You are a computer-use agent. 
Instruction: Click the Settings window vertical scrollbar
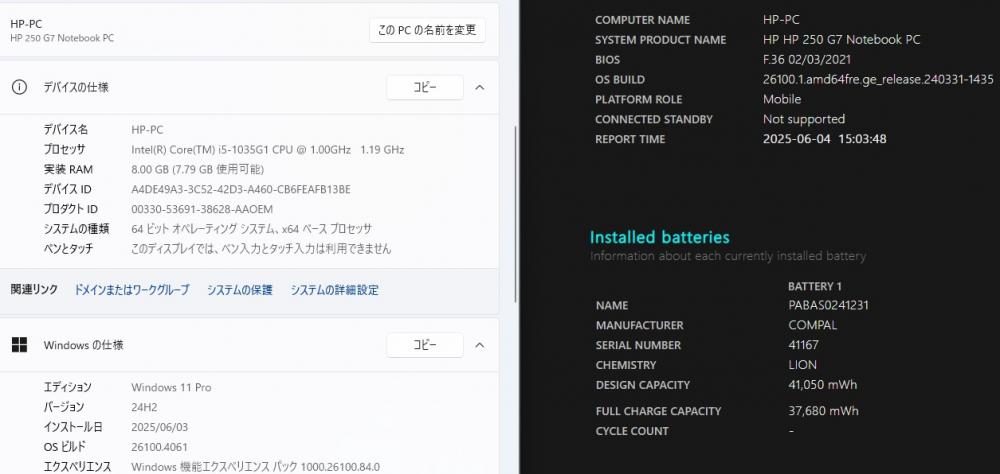515,214
